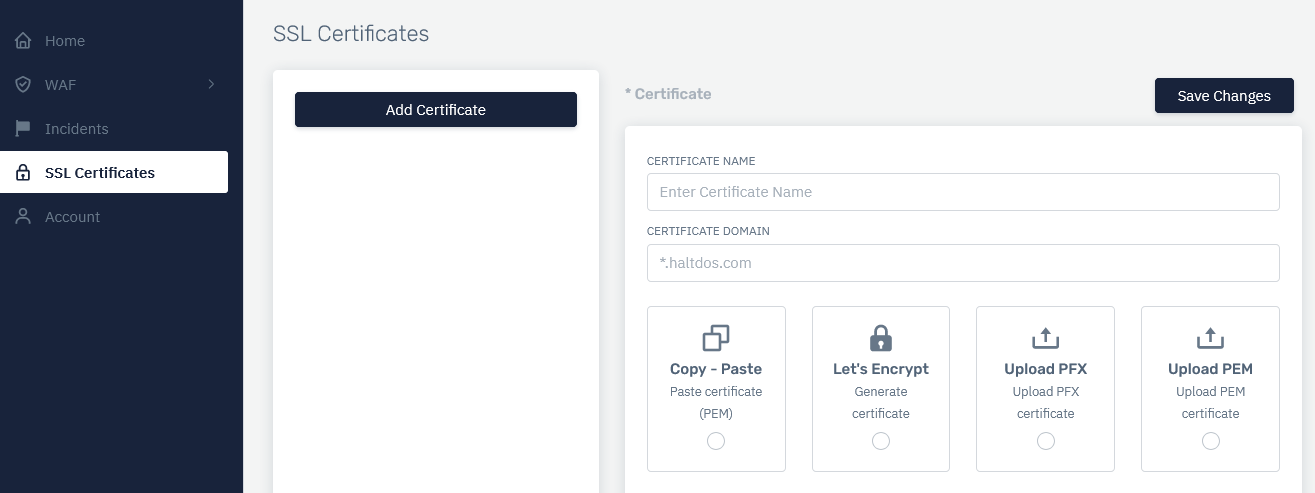Viewport: 1315px width, 493px height.
Task: Choose the Upload PEM radio option
Action: coord(1210,441)
